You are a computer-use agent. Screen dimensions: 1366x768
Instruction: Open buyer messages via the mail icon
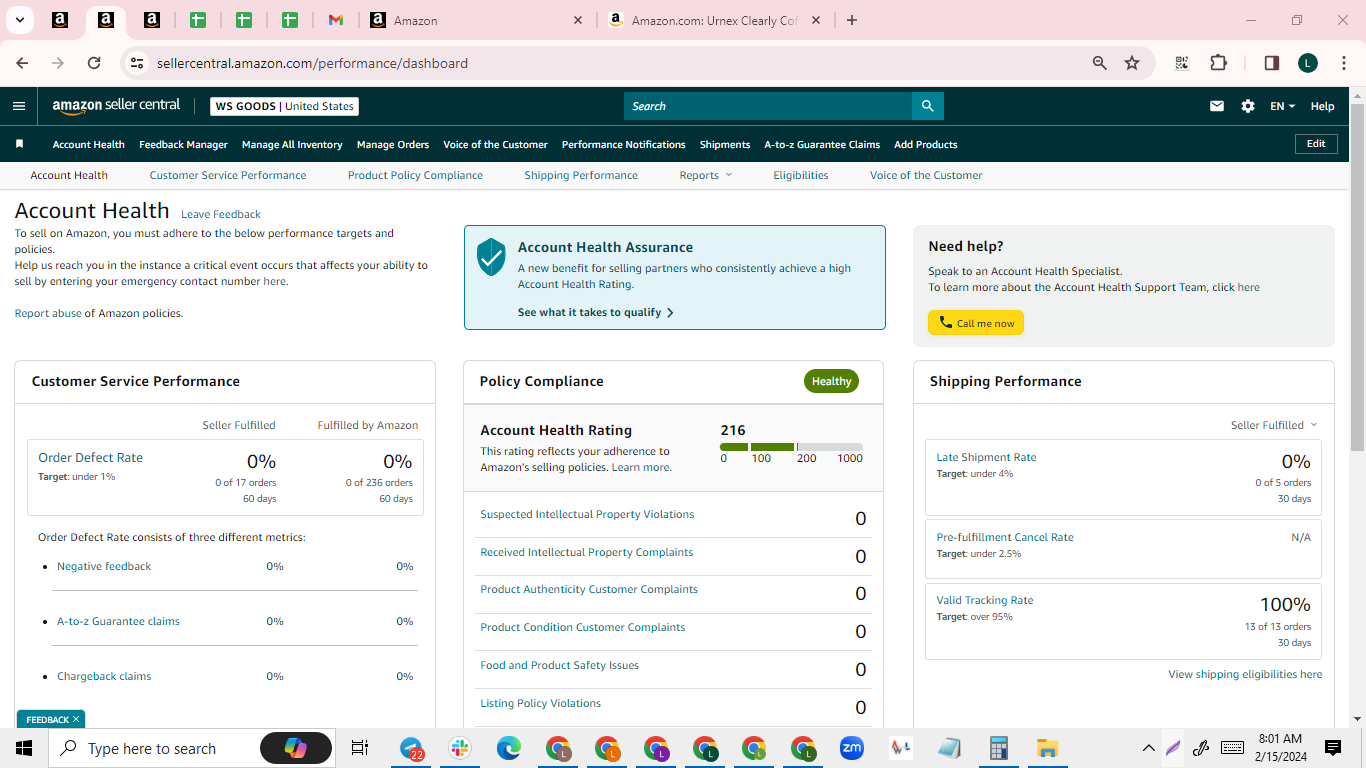(x=1217, y=106)
